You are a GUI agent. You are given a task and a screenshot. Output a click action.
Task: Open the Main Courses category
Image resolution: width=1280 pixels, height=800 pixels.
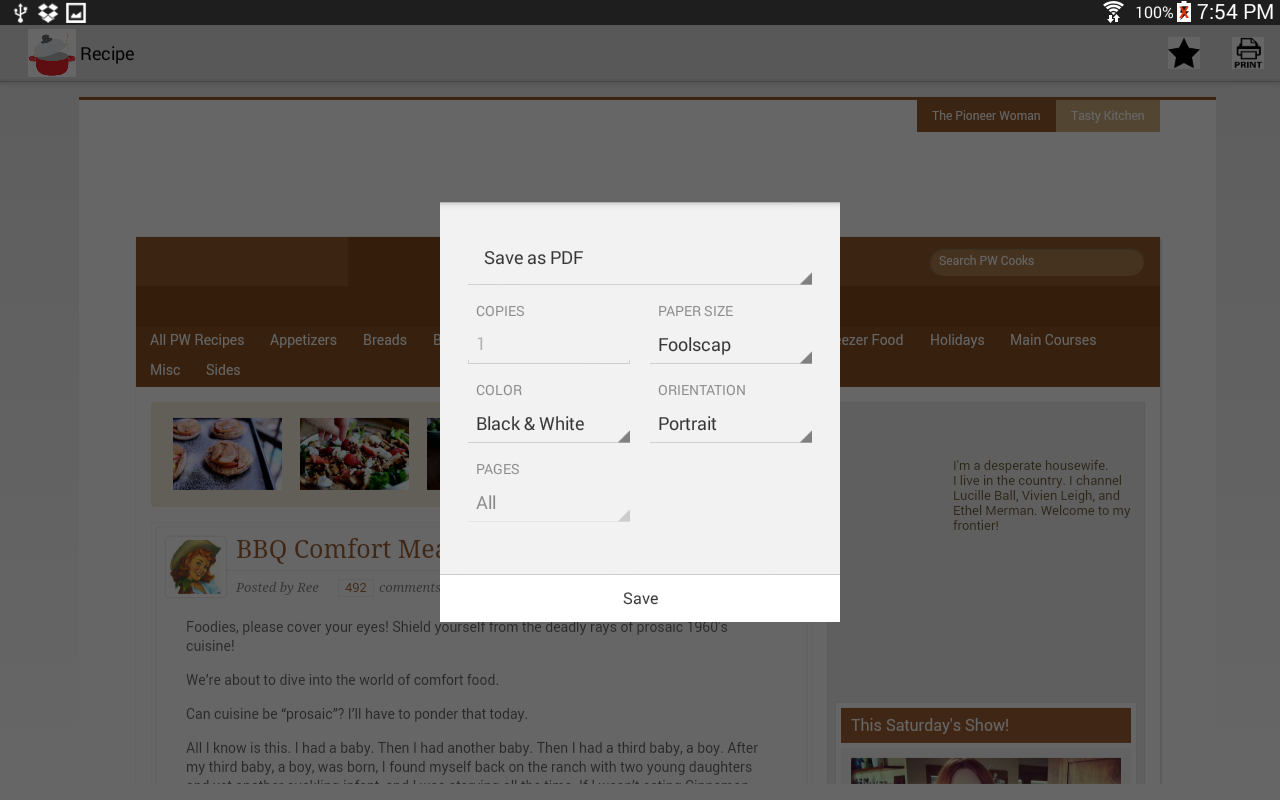tap(1053, 340)
